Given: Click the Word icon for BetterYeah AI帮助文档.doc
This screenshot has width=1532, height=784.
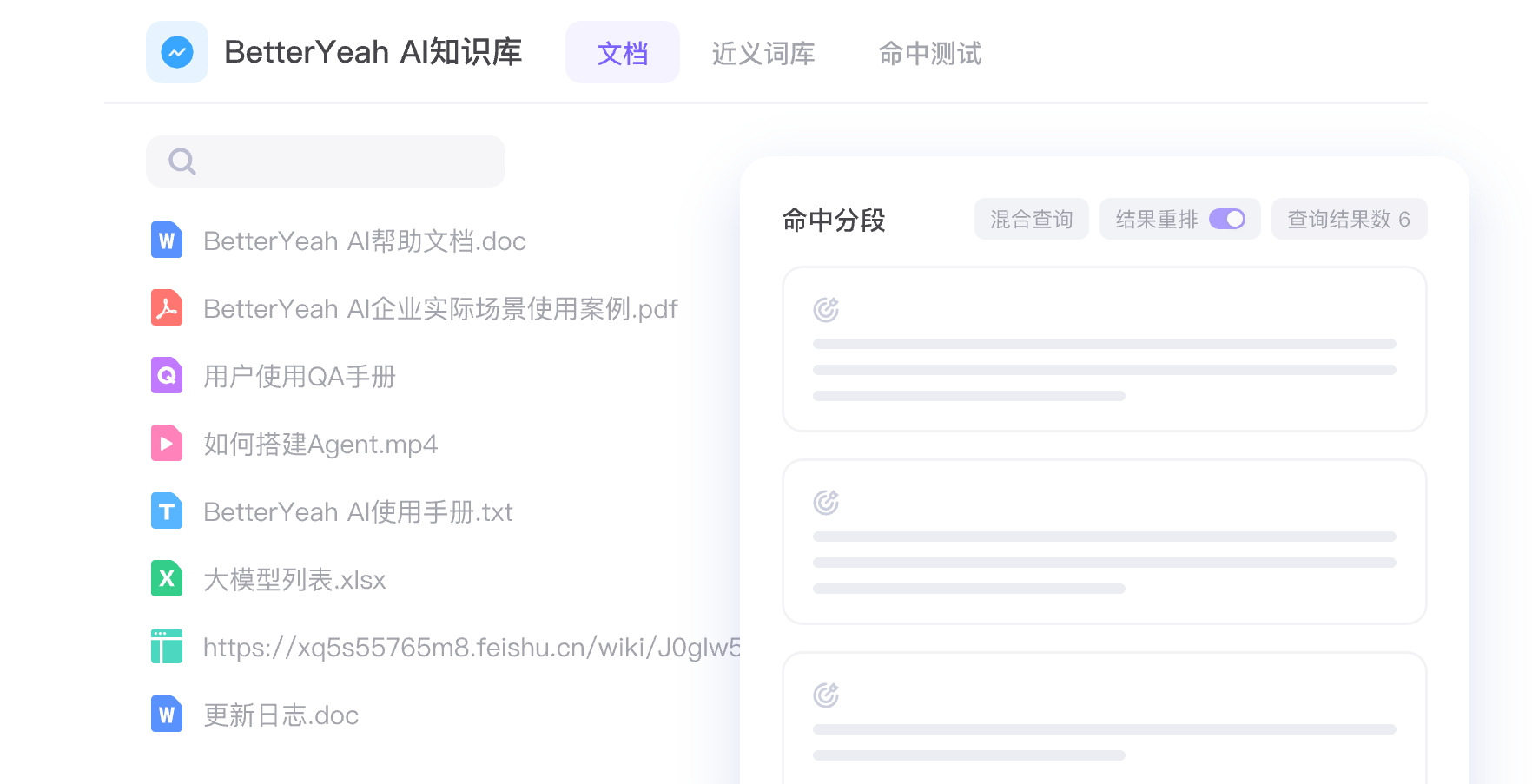Looking at the screenshot, I should (x=167, y=240).
